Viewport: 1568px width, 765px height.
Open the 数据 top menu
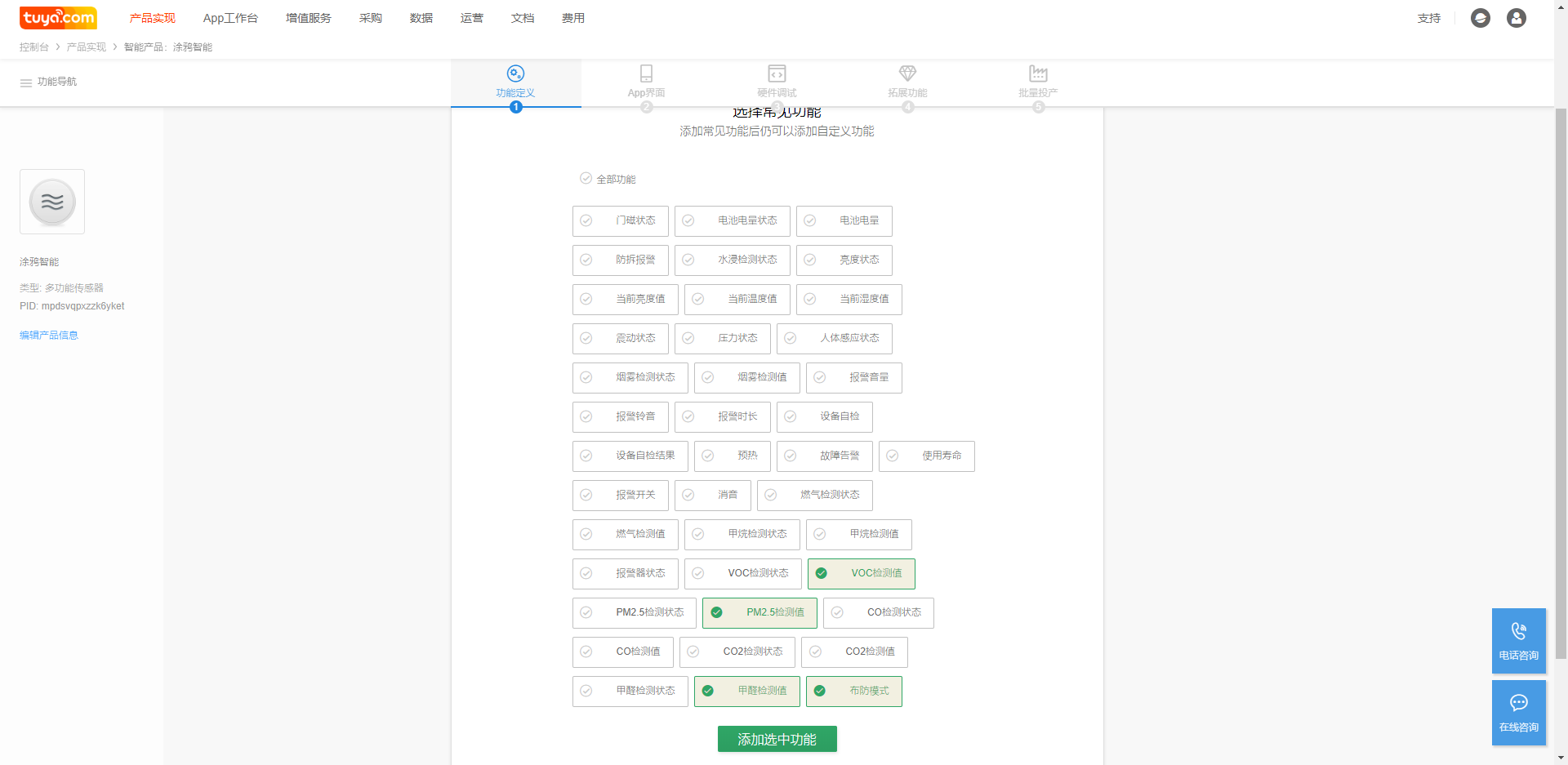pos(421,18)
